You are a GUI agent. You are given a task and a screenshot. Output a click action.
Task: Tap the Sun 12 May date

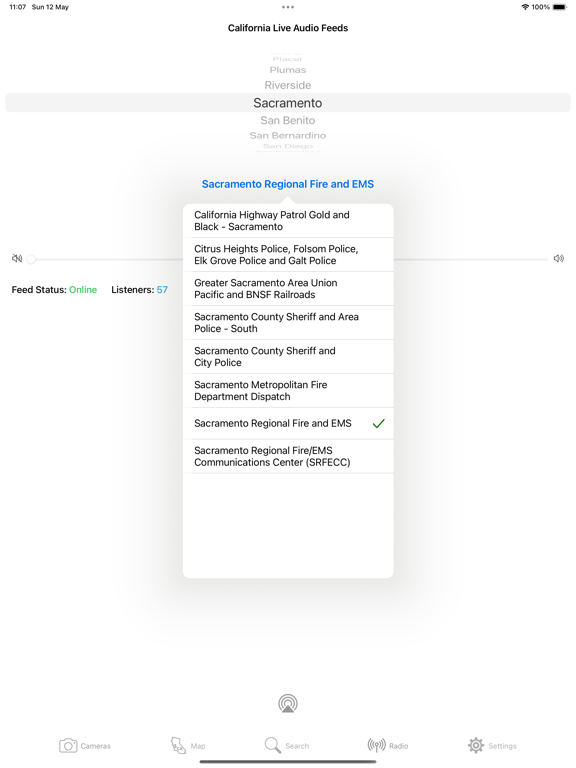(50, 7)
